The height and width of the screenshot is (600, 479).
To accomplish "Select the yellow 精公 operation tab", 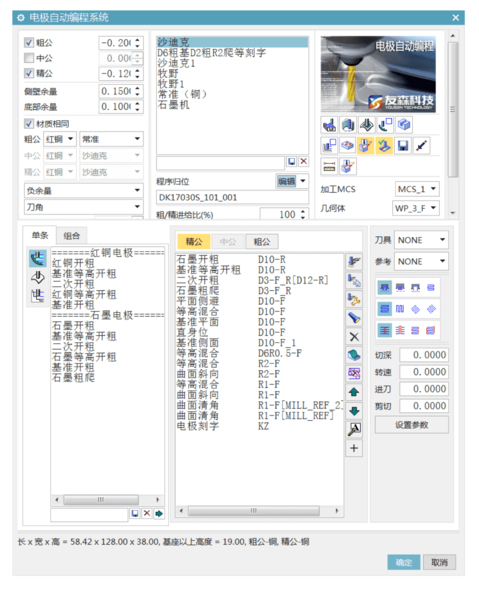I will [194, 241].
